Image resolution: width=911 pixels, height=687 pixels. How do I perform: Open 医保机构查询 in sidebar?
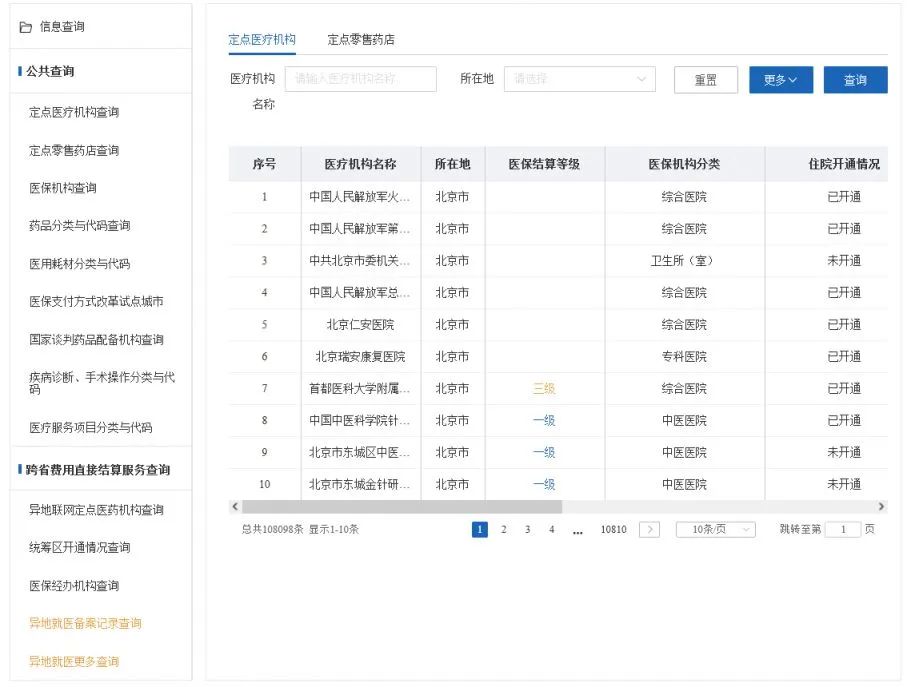(x=63, y=188)
